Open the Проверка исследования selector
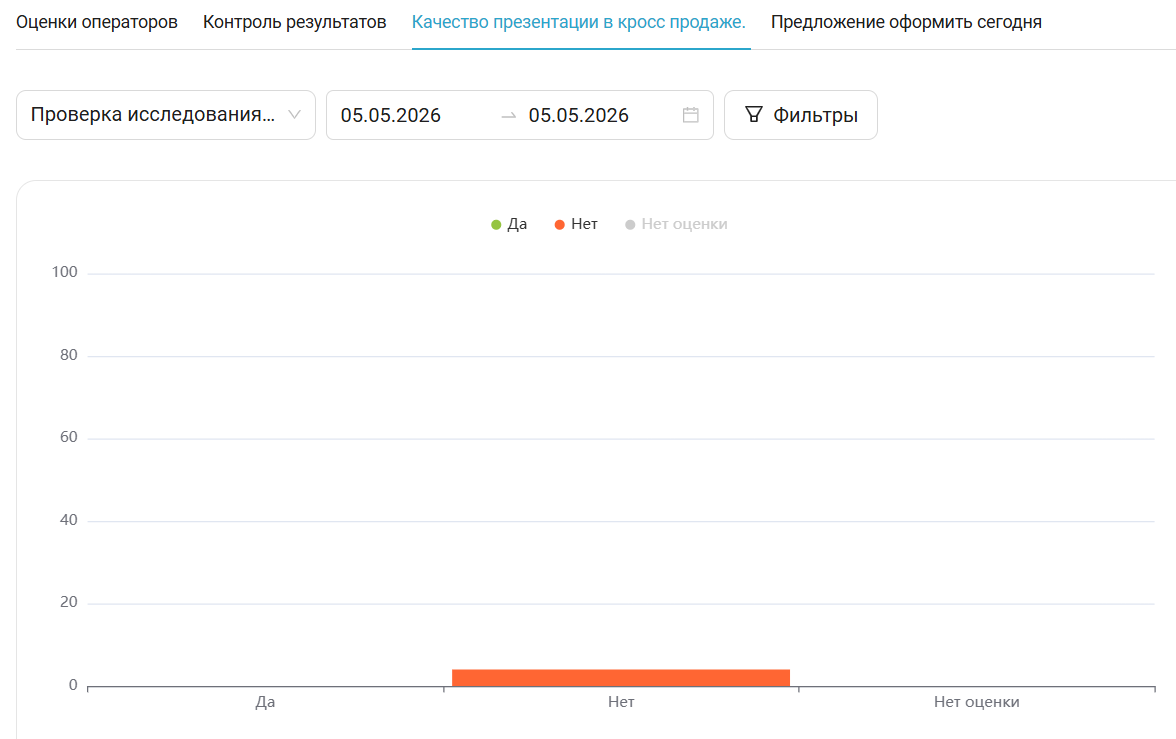The image size is (1176, 739). click(x=166, y=115)
